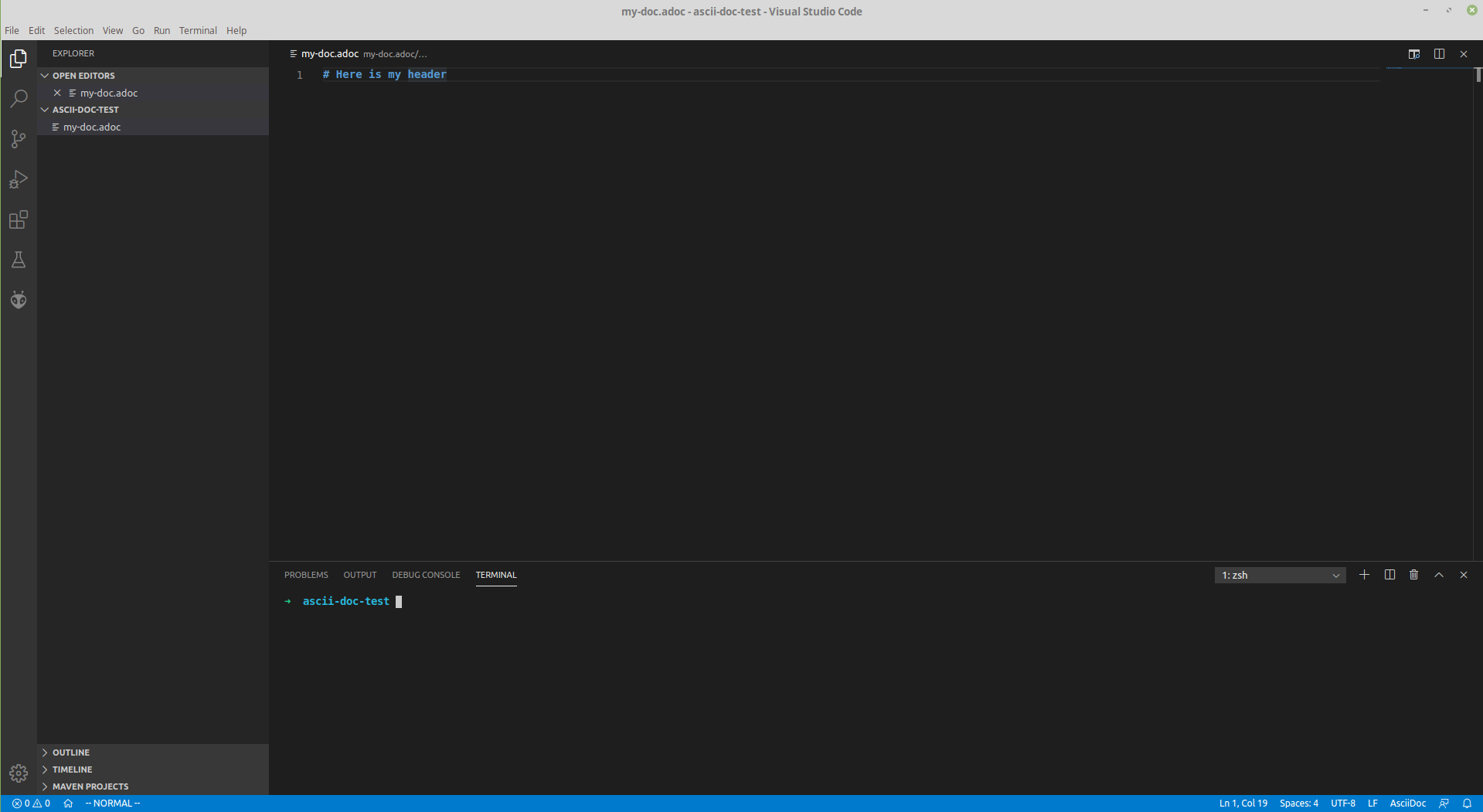Image resolution: width=1483 pixels, height=812 pixels.
Task: Open the Selection menu
Action: pos(73,31)
